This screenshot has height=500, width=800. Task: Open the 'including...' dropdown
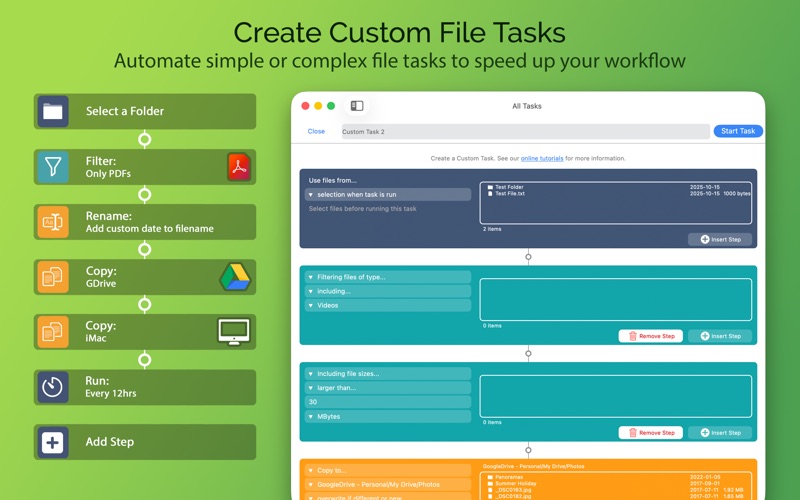tap(388, 291)
